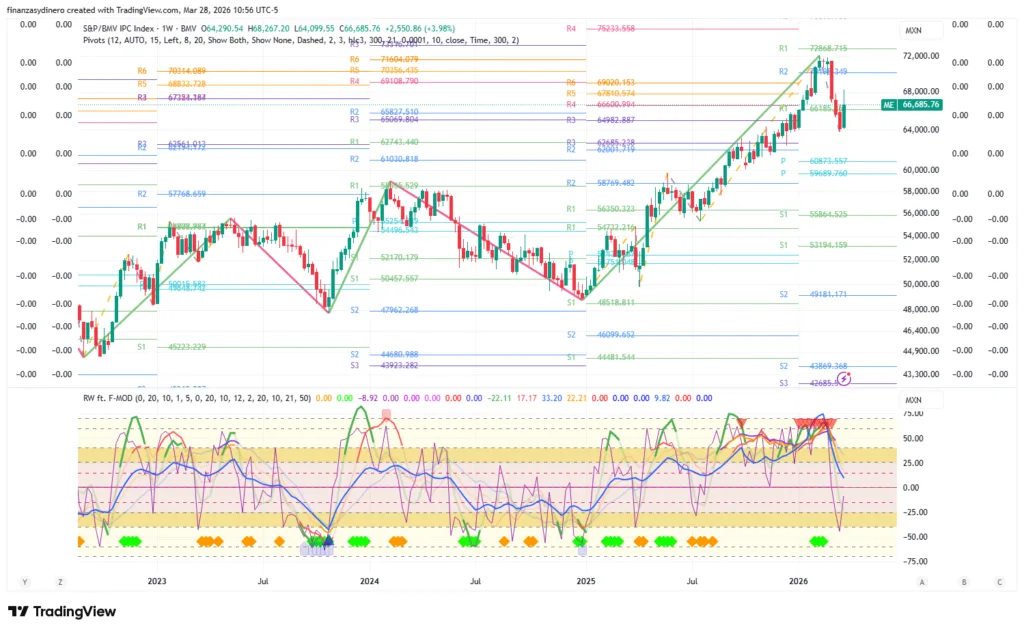Click the TradingView logo at bottom left
Image resolution: width=1024 pixels, height=632 pixels.
62,611
